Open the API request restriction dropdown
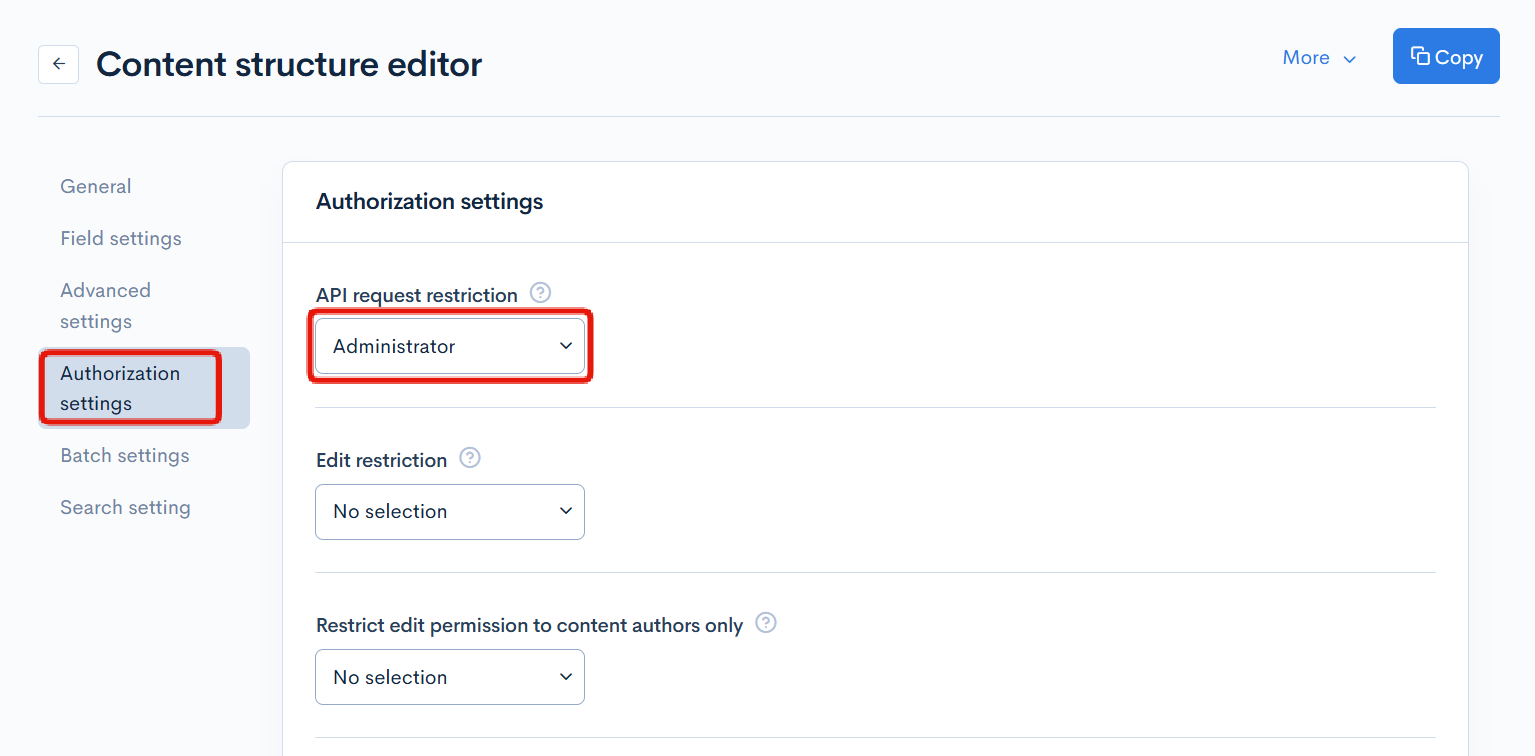1535x756 pixels. coord(450,346)
